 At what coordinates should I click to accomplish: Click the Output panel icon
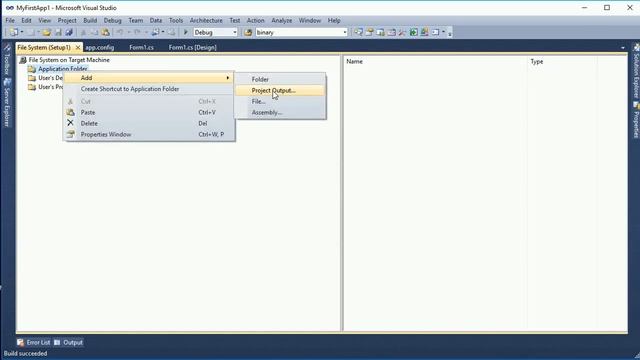57,342
